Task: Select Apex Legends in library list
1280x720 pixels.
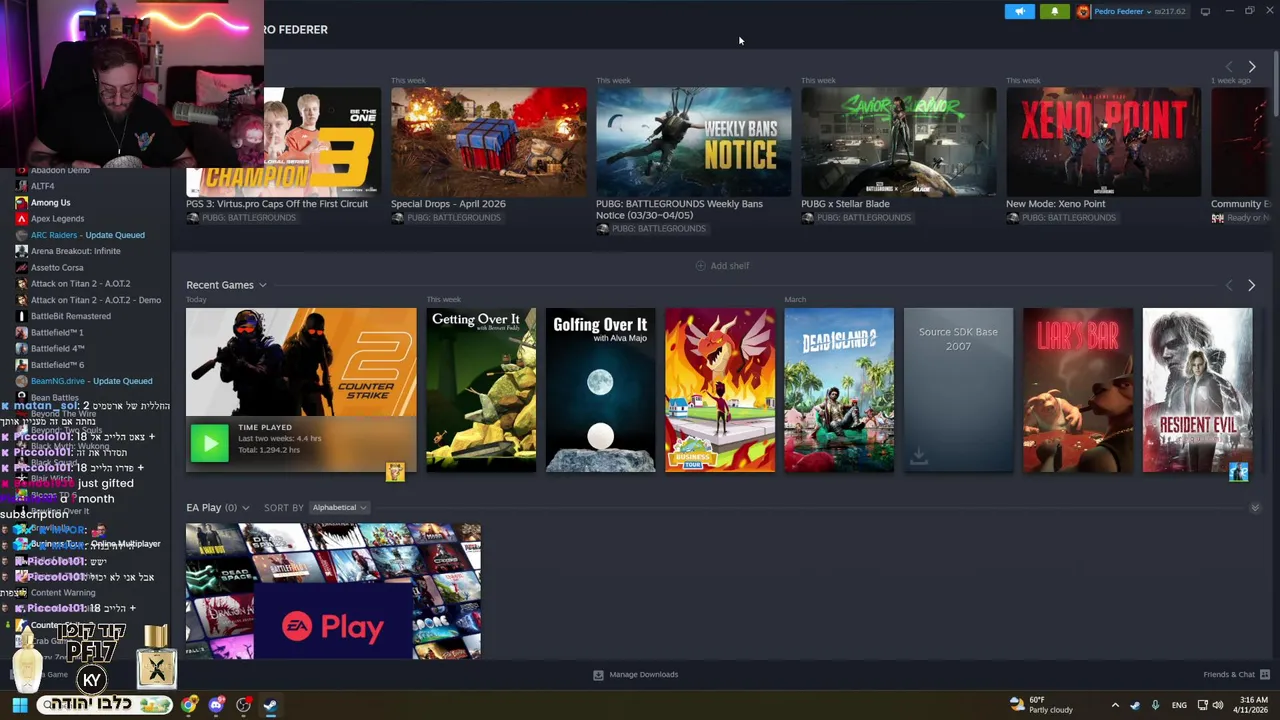Action: (57, 219)
